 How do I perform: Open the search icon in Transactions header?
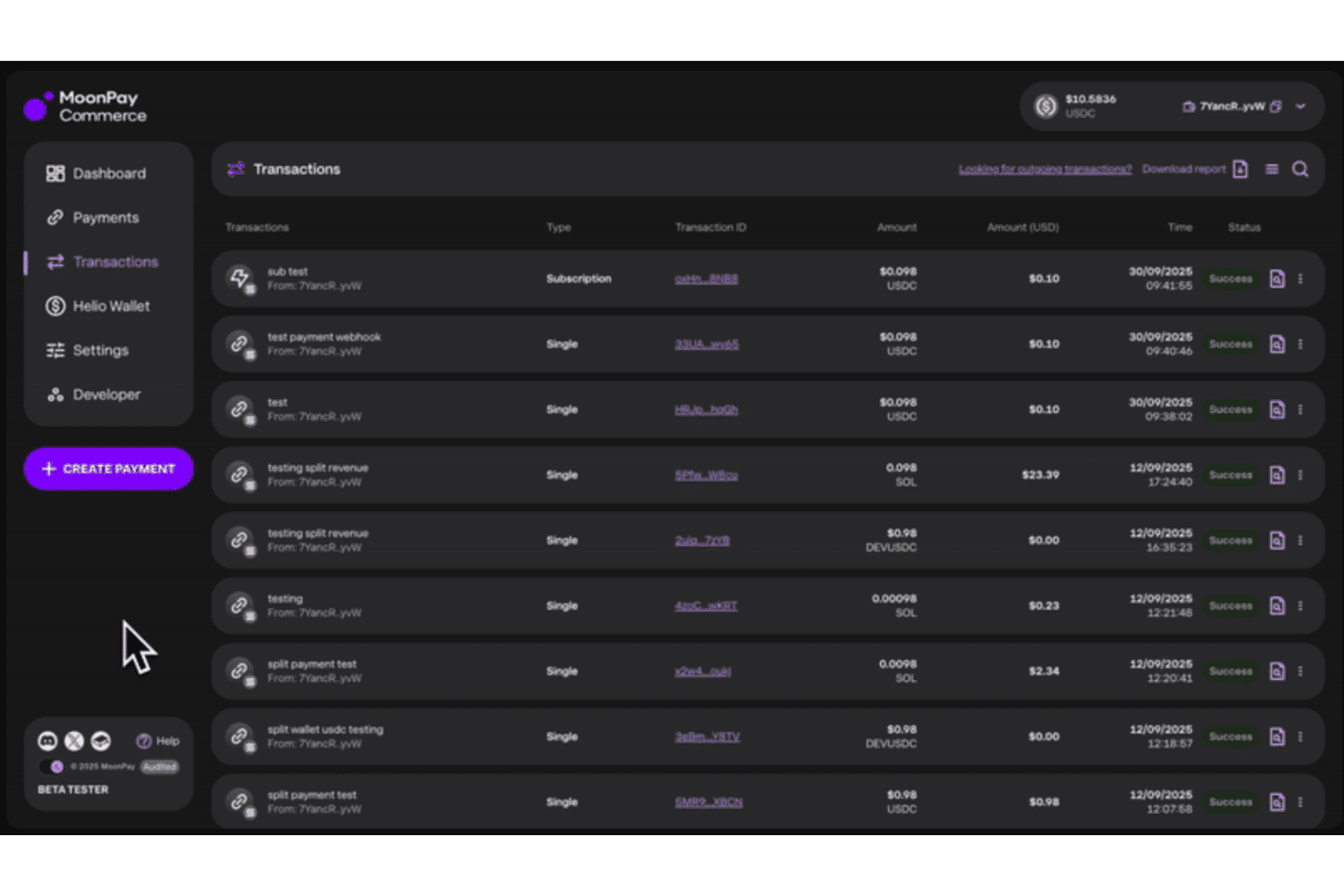click(1300, 170)
